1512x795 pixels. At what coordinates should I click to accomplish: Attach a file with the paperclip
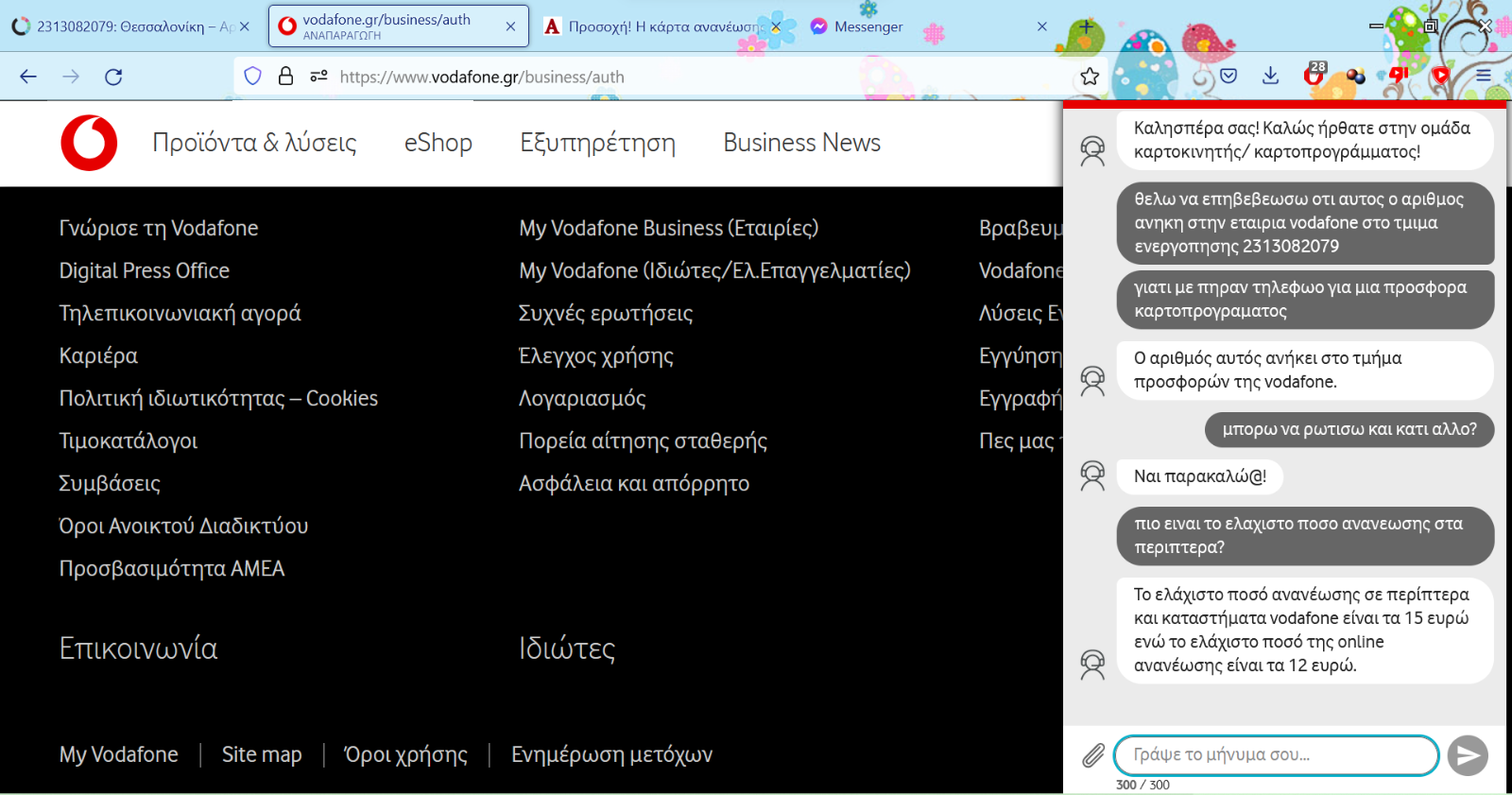pos(1093,754)
